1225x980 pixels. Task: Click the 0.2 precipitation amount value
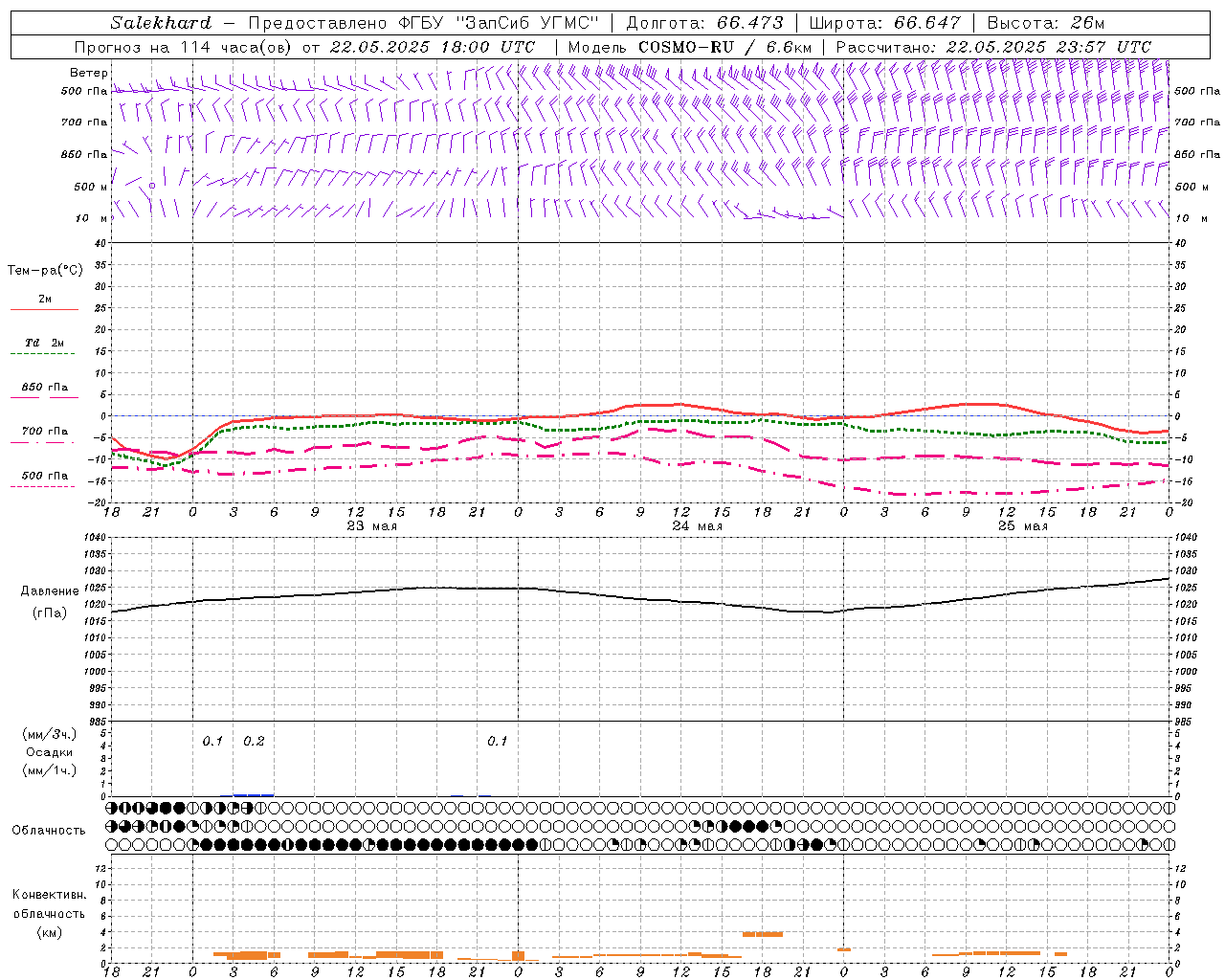[254, 742]
